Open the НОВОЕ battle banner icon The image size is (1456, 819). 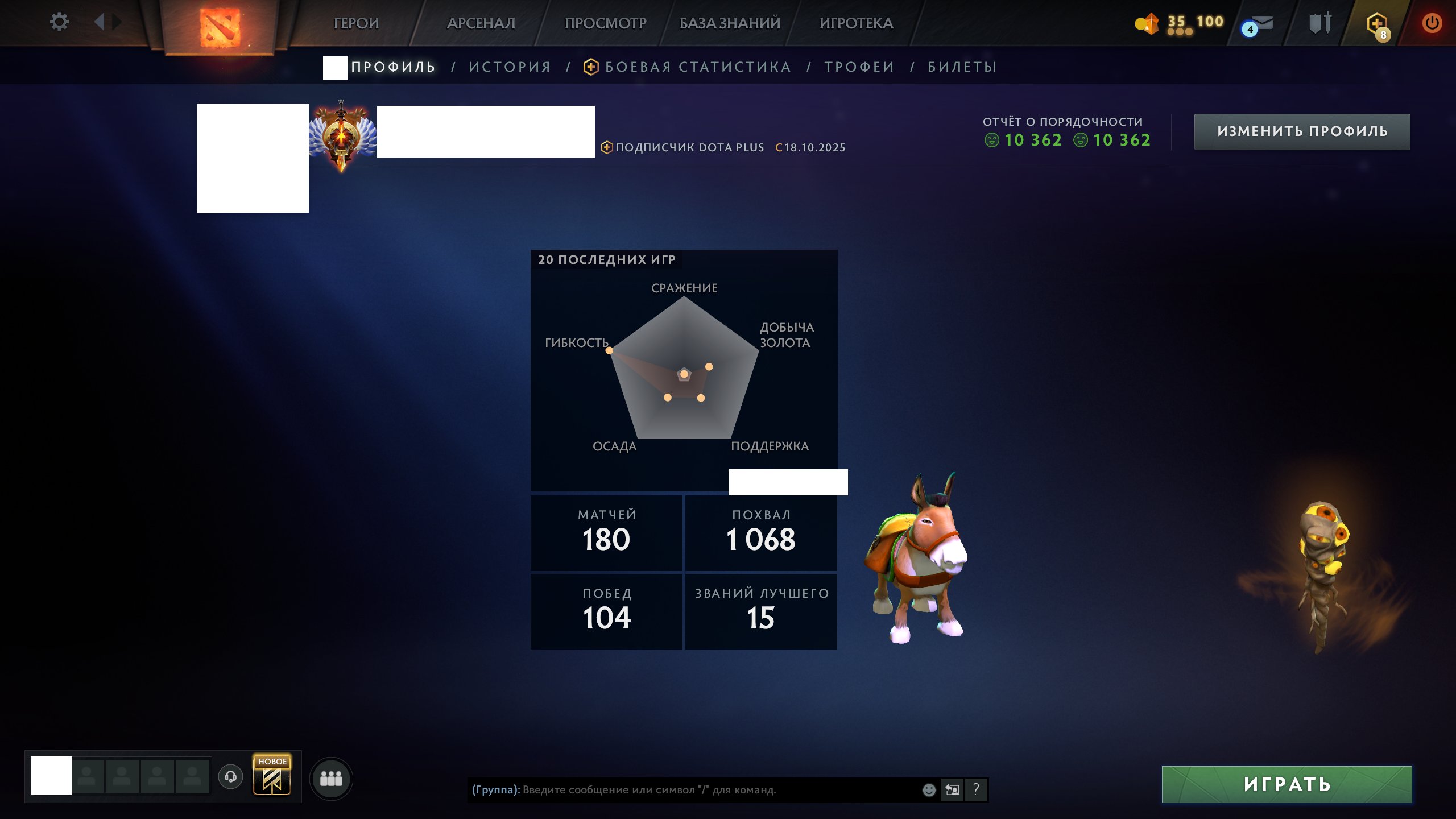click(272, 775)
